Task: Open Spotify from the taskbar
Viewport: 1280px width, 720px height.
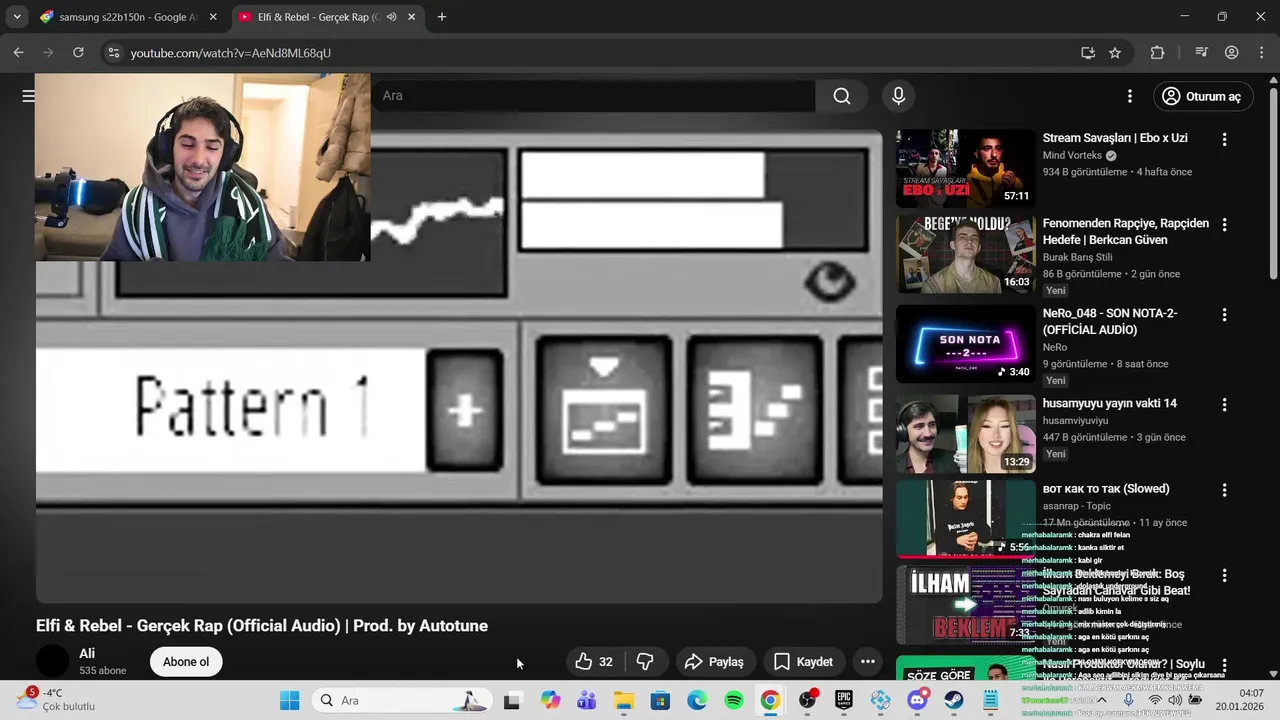Action: pyautogui.click(x=734, y=701)
